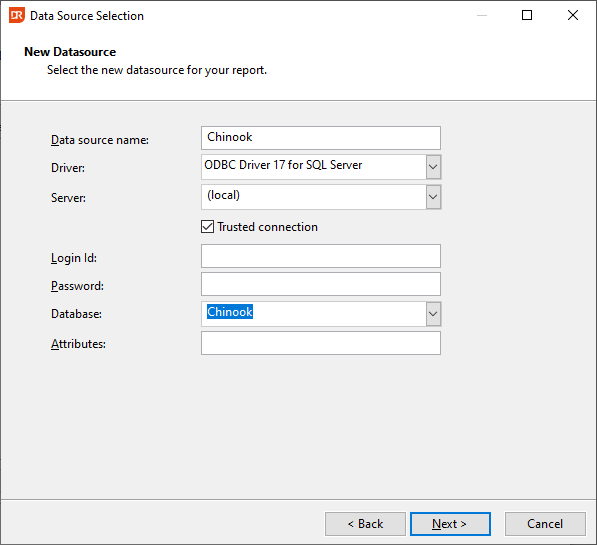Uncheck the Trusted connection checkbox
Viewport: 597px width, 545px height.
tap(208, 227)
